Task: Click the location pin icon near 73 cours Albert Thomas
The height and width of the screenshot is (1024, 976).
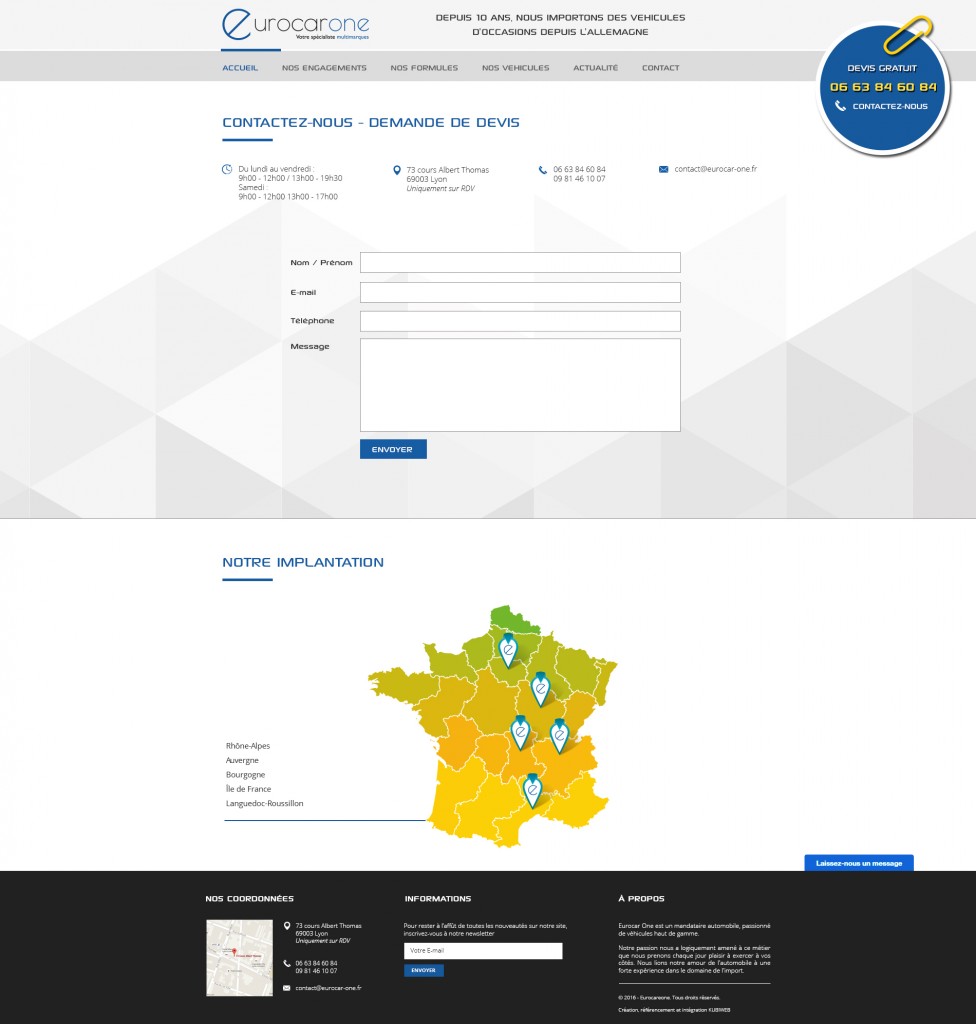Action: [x=397, y=170]
